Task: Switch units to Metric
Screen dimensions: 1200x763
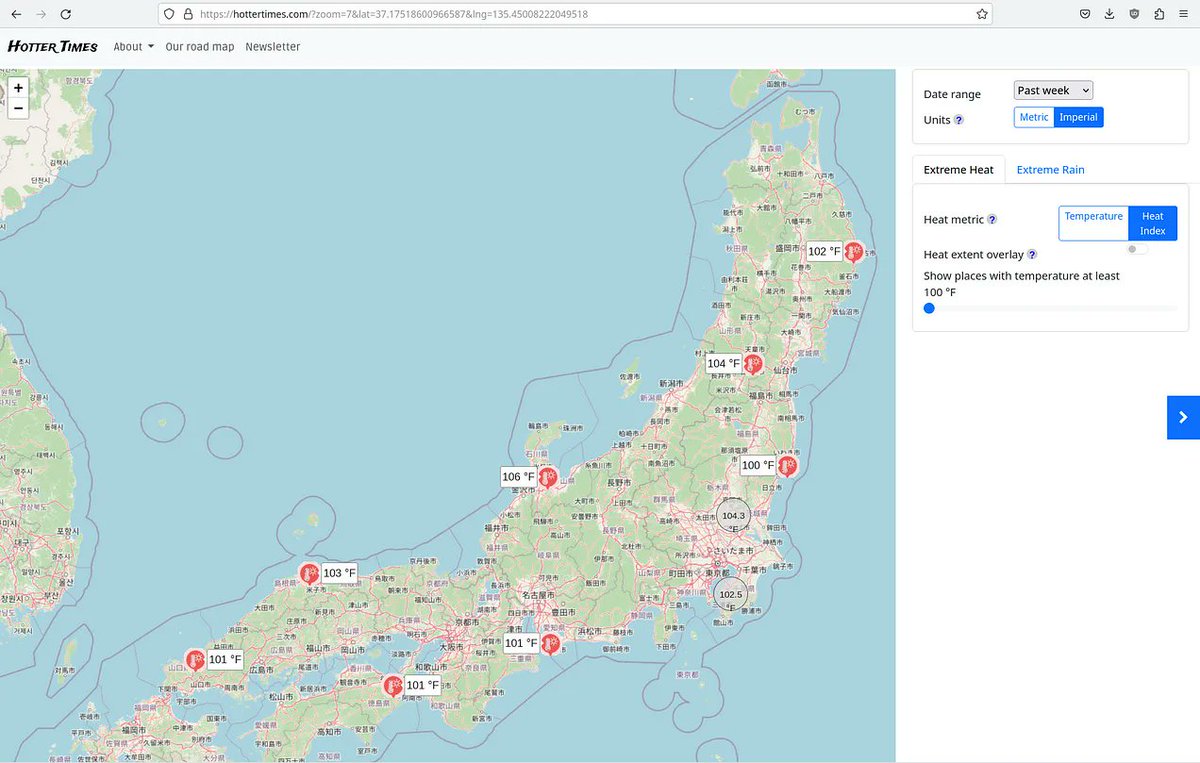Action: [1033, 117]
